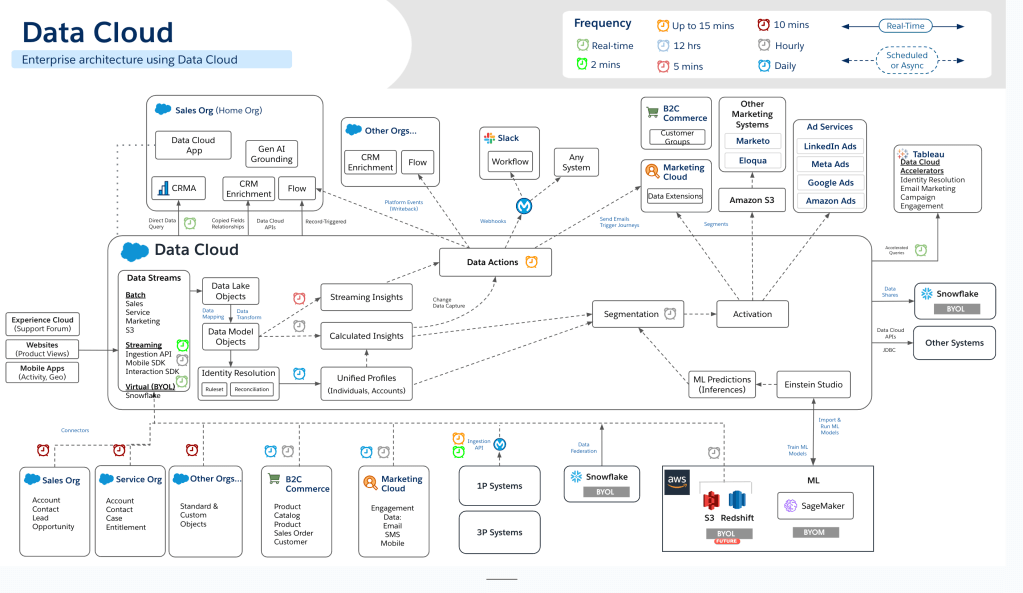Click the Hourly gray clock in the legend
The height and width of the screenshot is (593, 1023).
pyautogui.click(x=764, y=45)
